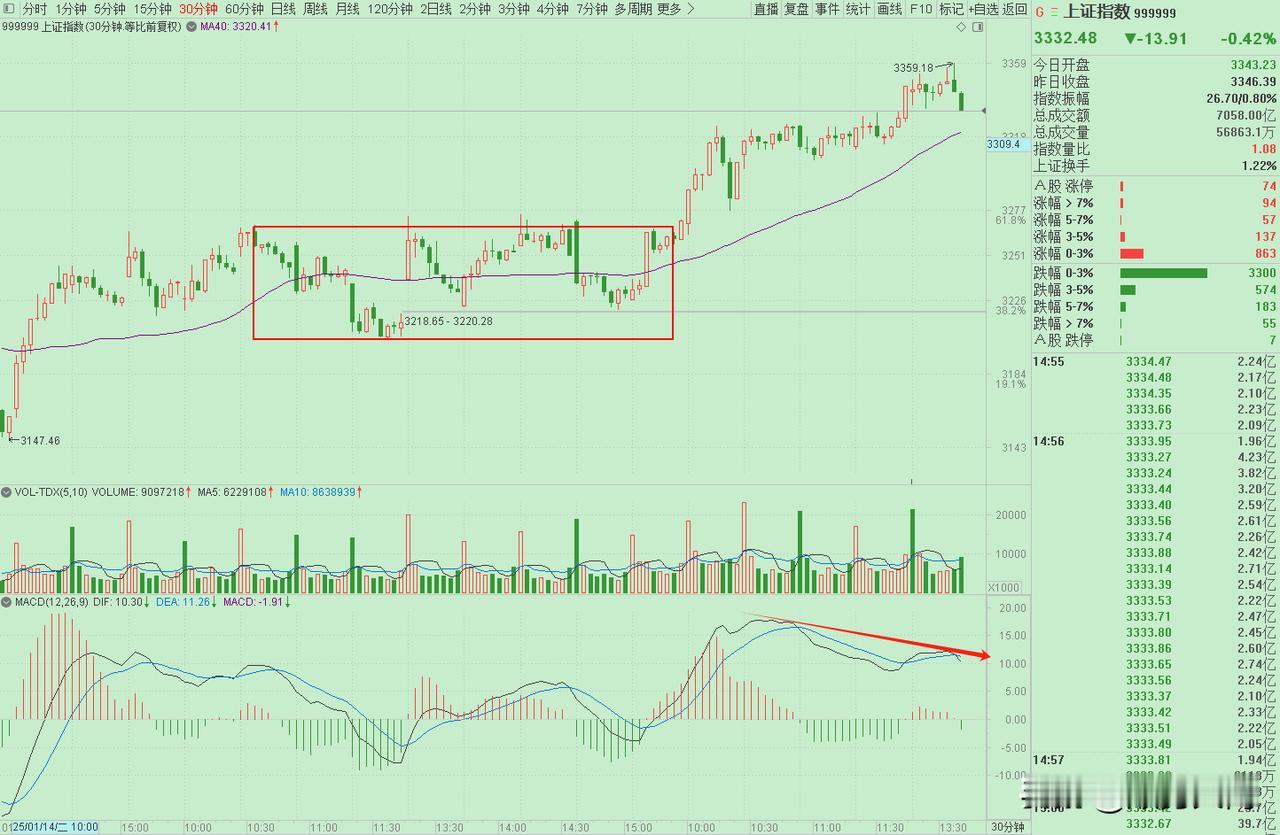
Task: Click the 上证换手 row
Action: point(1155,166)
